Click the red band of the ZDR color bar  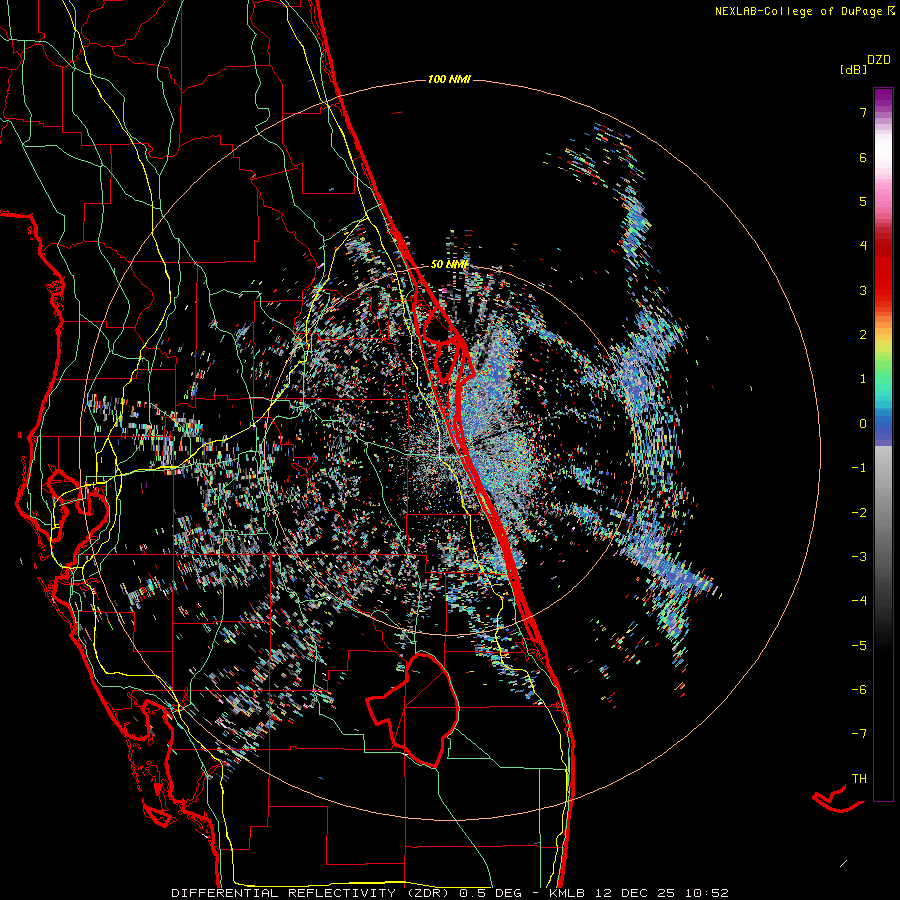click(x=883, y=276)
